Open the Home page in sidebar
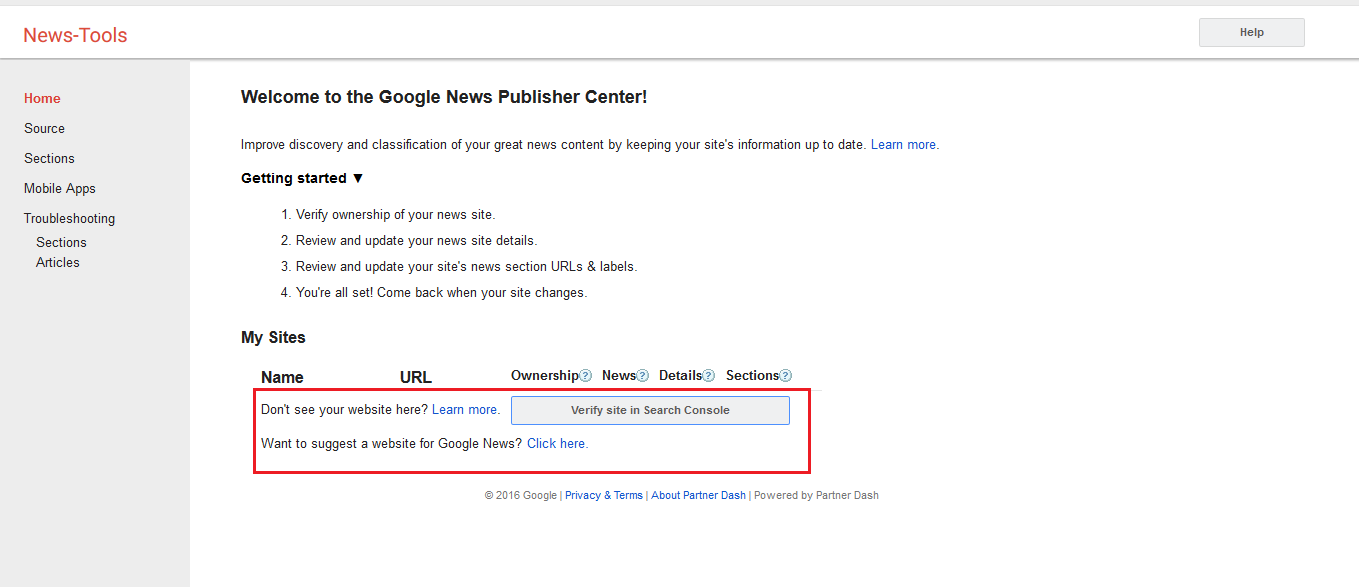 [42, 98]
